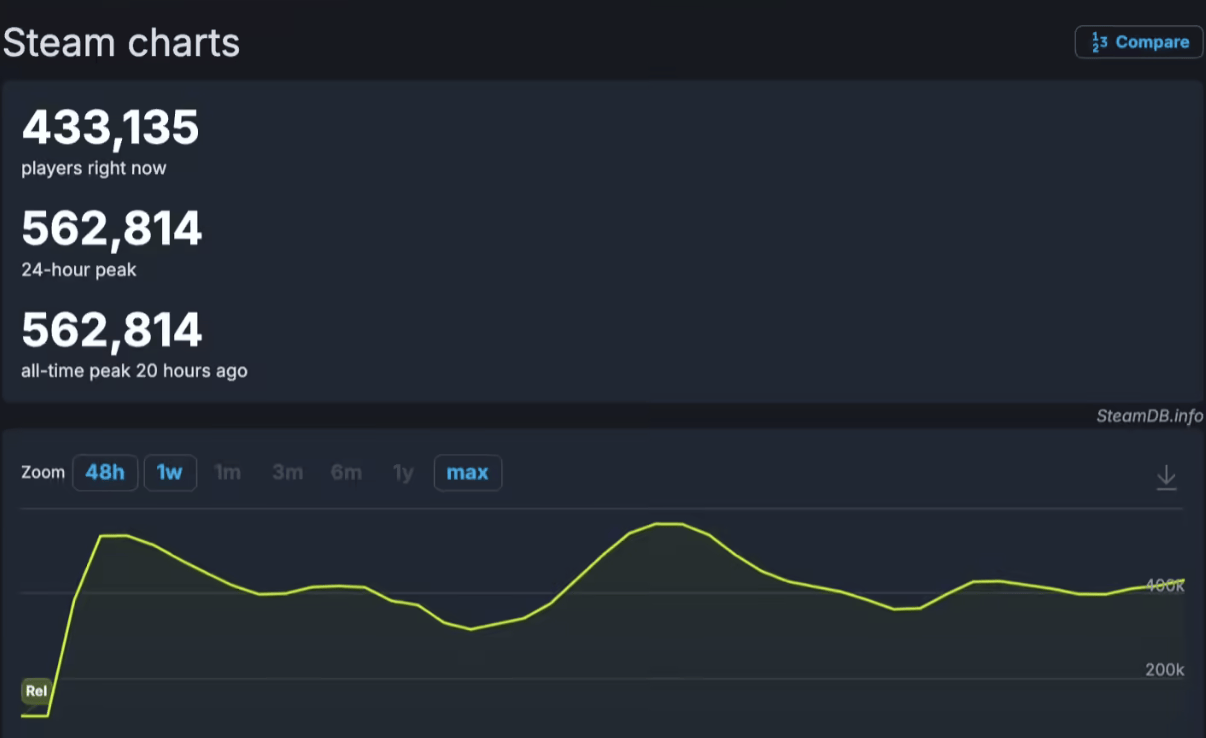Pick the 1y zoom range

pyautogui.click(x=403, y=473)
